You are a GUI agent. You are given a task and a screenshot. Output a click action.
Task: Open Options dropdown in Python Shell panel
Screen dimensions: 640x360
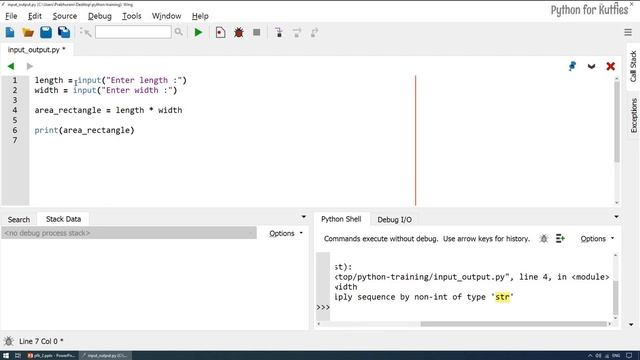tap(597, 238)
